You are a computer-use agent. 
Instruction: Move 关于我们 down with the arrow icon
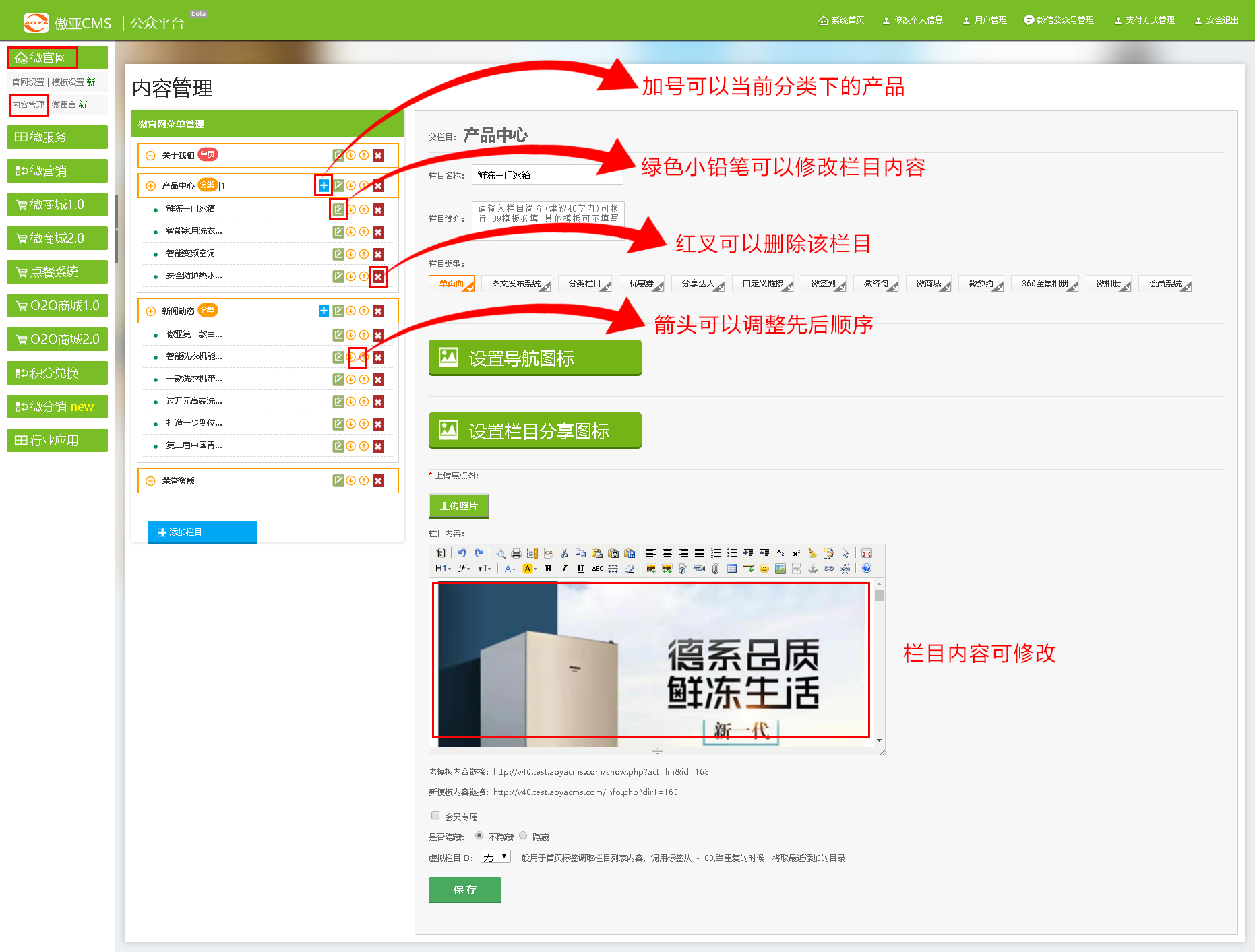click(x=351, y=156)
